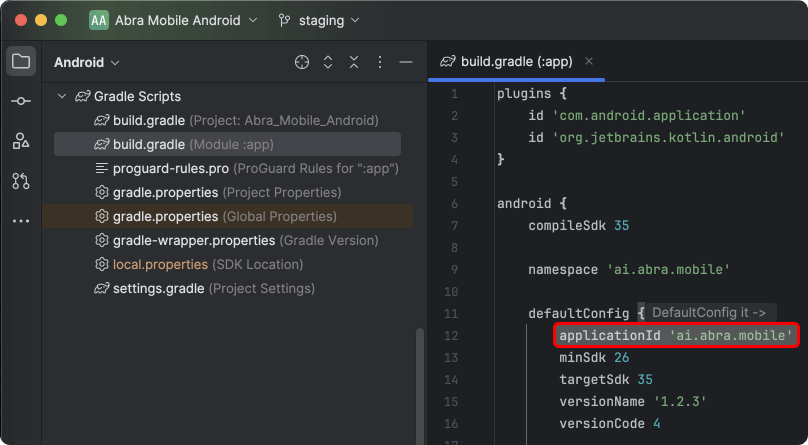Close the build.gradle (:app) tab
This screenshot has height=445, width=808.
pos(589,61)
